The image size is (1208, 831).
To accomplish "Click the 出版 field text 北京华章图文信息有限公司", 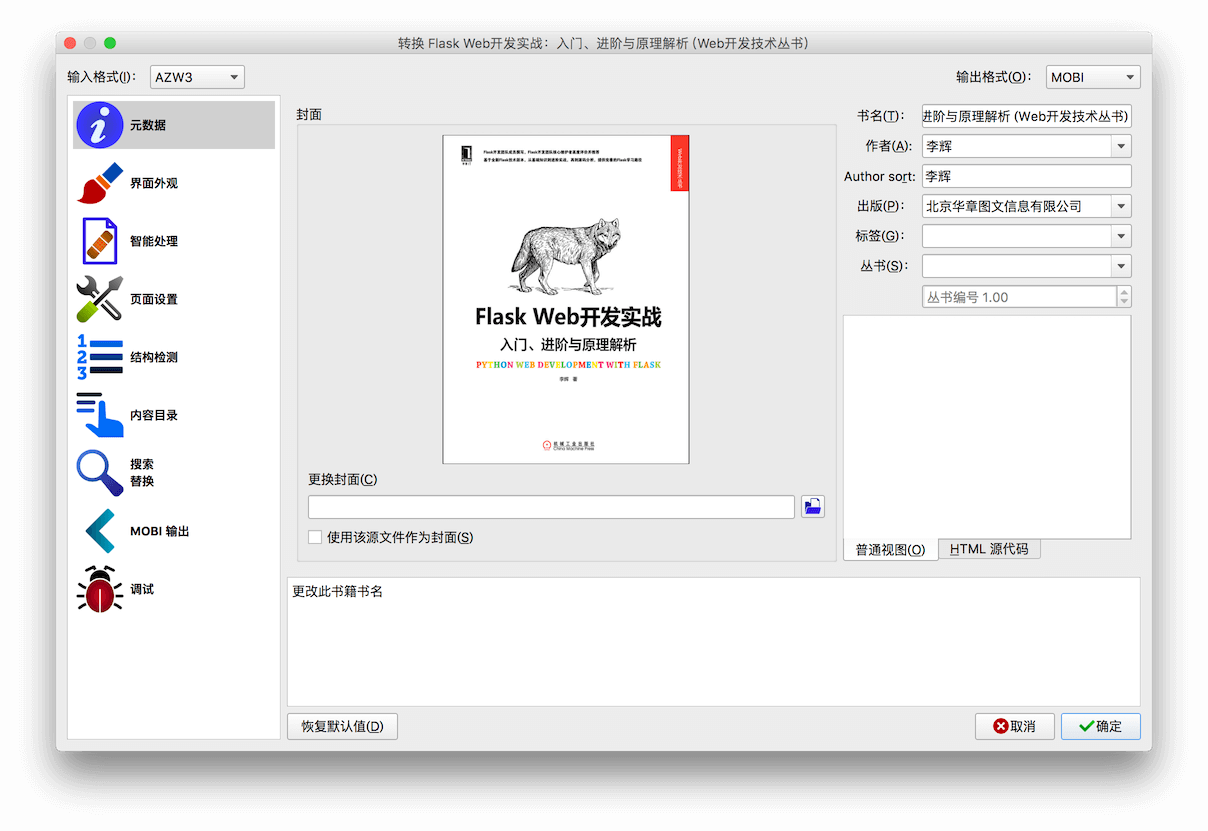I will pos(1004,206).
